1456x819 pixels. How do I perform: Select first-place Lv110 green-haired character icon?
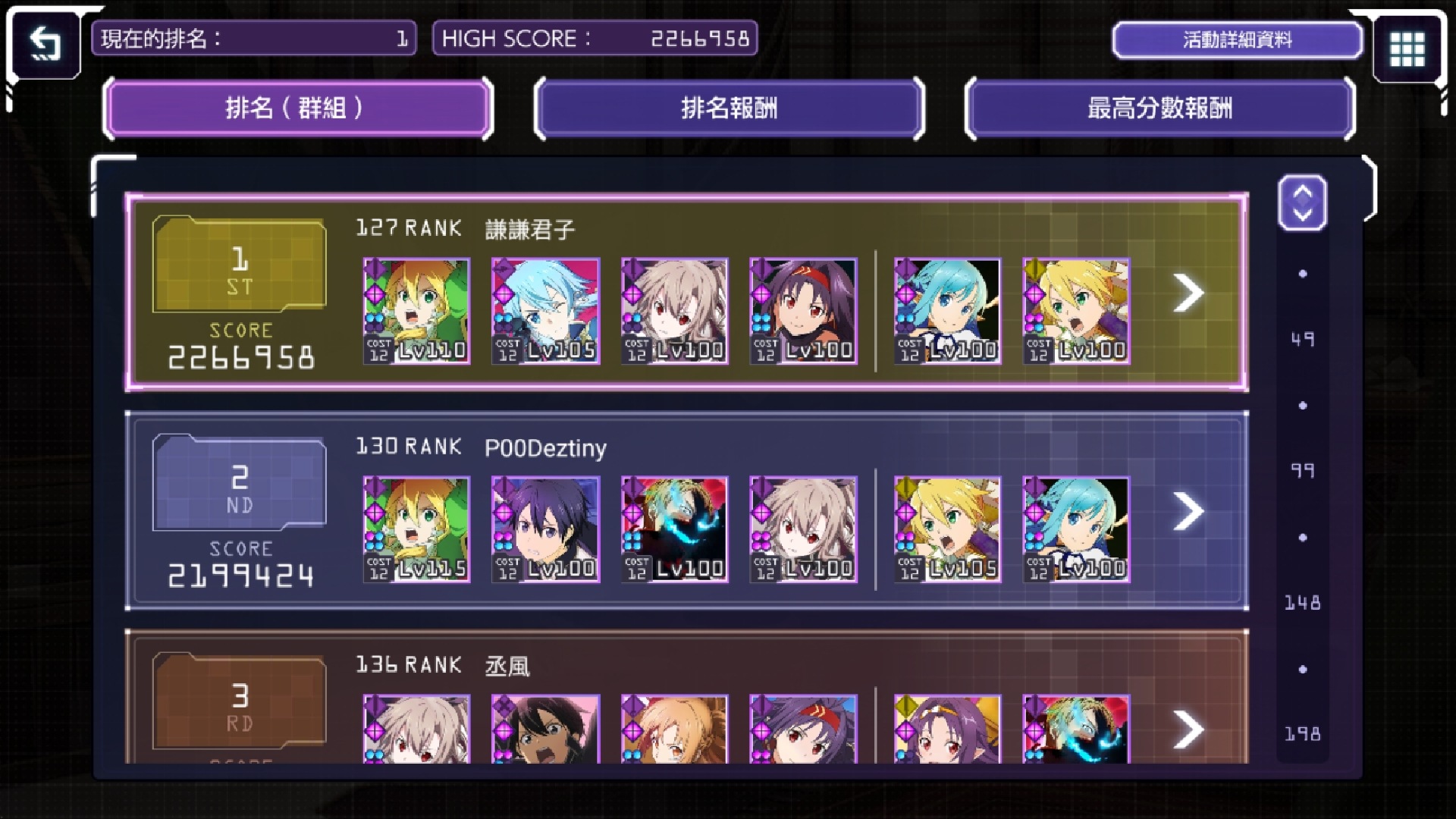[416, 311]
